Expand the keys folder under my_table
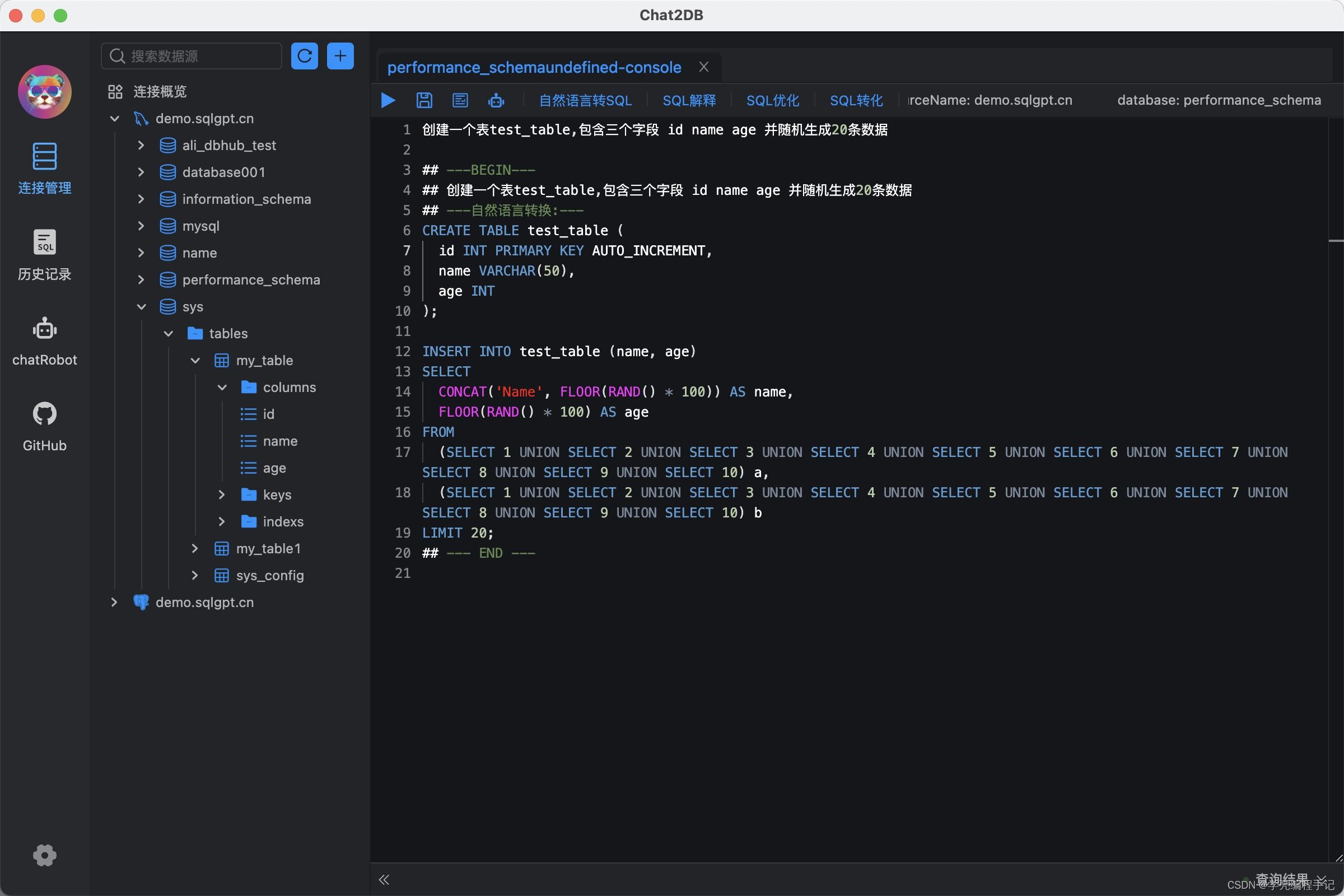The image size is (1344, 896). pyautogui.click(x=222, y=494)
